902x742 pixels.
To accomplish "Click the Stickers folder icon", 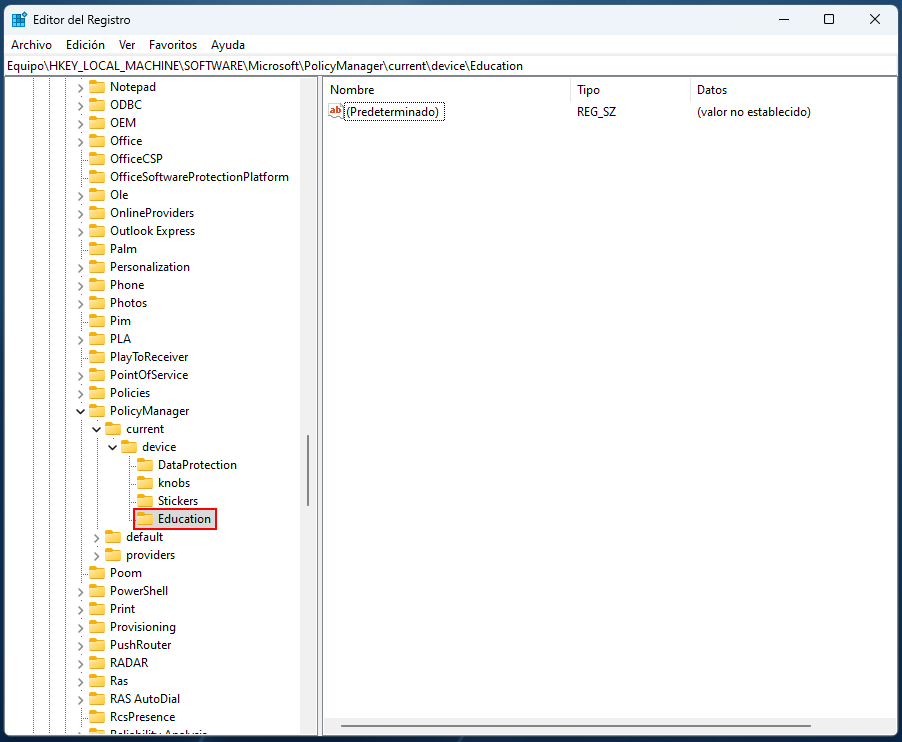I will pos(145,501).
